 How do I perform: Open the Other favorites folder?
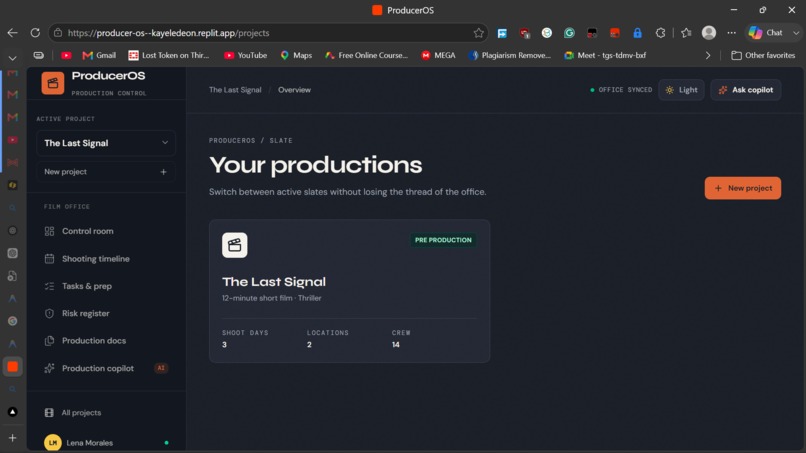tap(763, 56)
